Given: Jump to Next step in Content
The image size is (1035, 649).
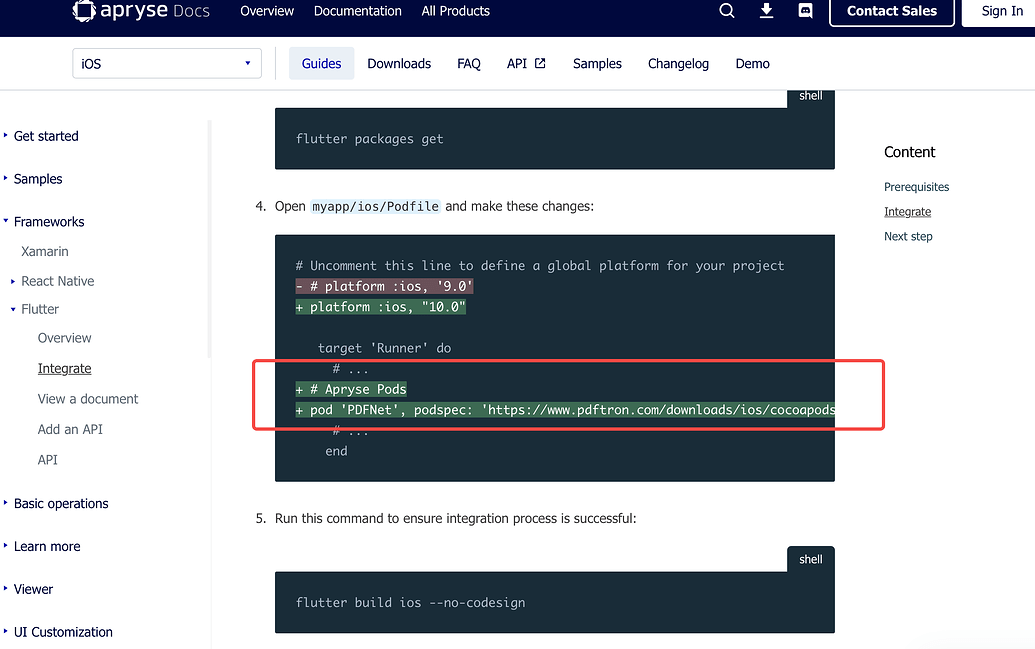Looking at the screenshot, I should tap(908, 236).
